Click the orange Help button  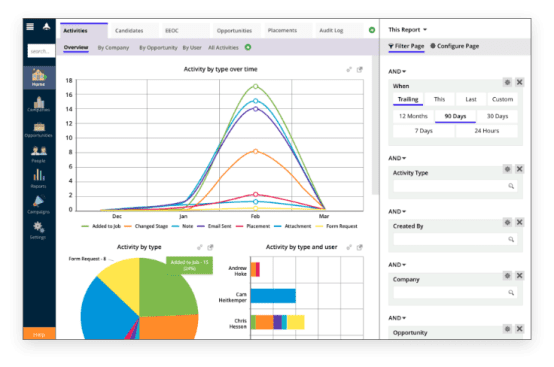pyautogui.click(x=39, y=333)
